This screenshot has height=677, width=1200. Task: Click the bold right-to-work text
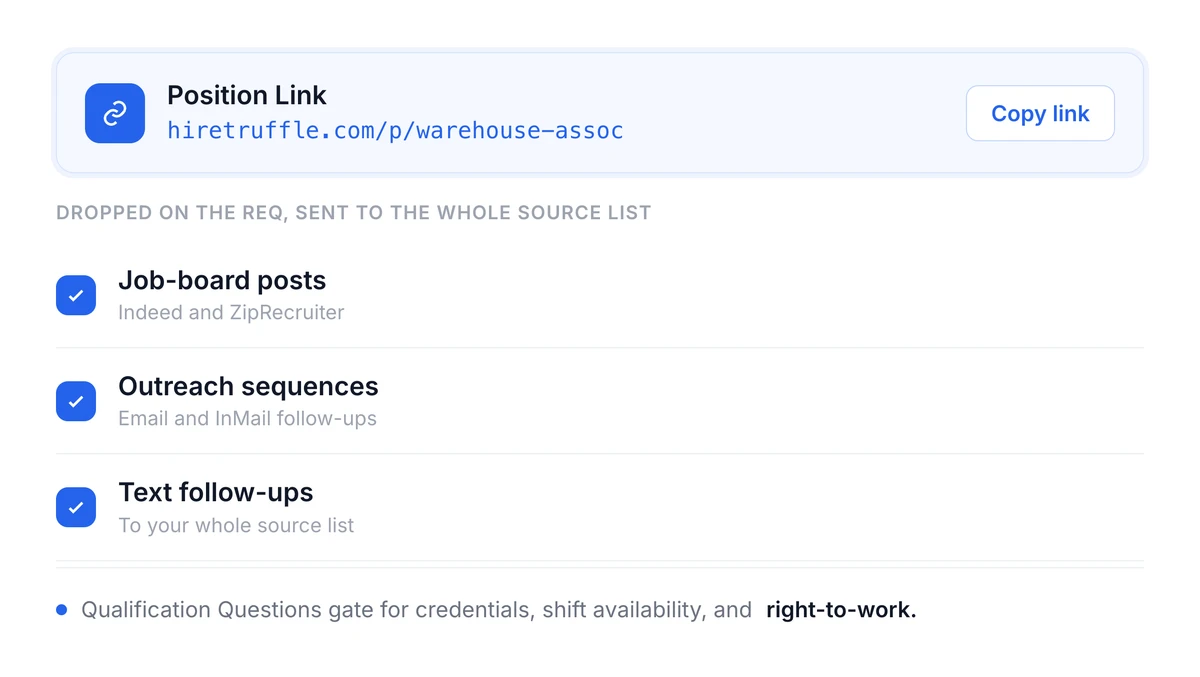tap(841, 610)
